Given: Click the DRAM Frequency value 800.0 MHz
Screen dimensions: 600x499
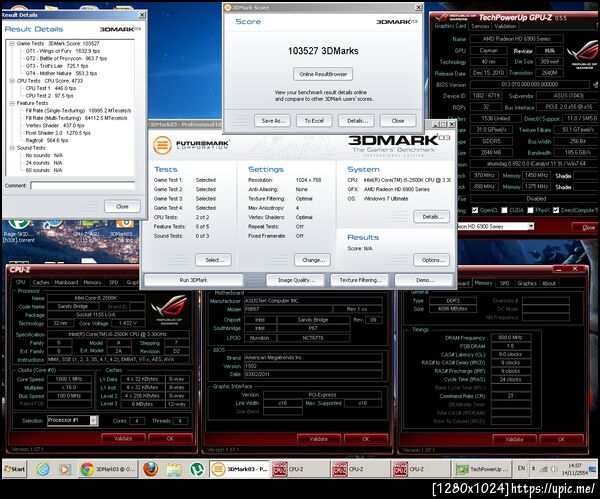Looking at the screenshot, I should pos(510,338).
